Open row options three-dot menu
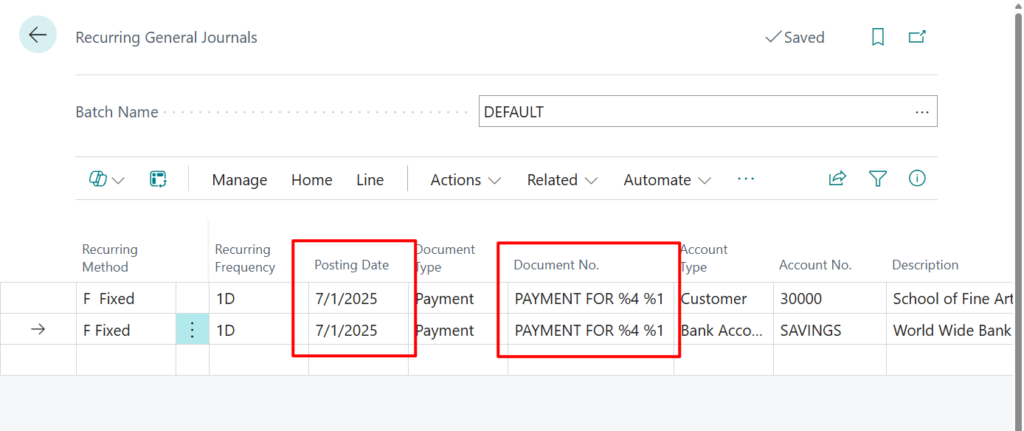1024x431 pixels. pyautogui.click(x=192, y=330)
